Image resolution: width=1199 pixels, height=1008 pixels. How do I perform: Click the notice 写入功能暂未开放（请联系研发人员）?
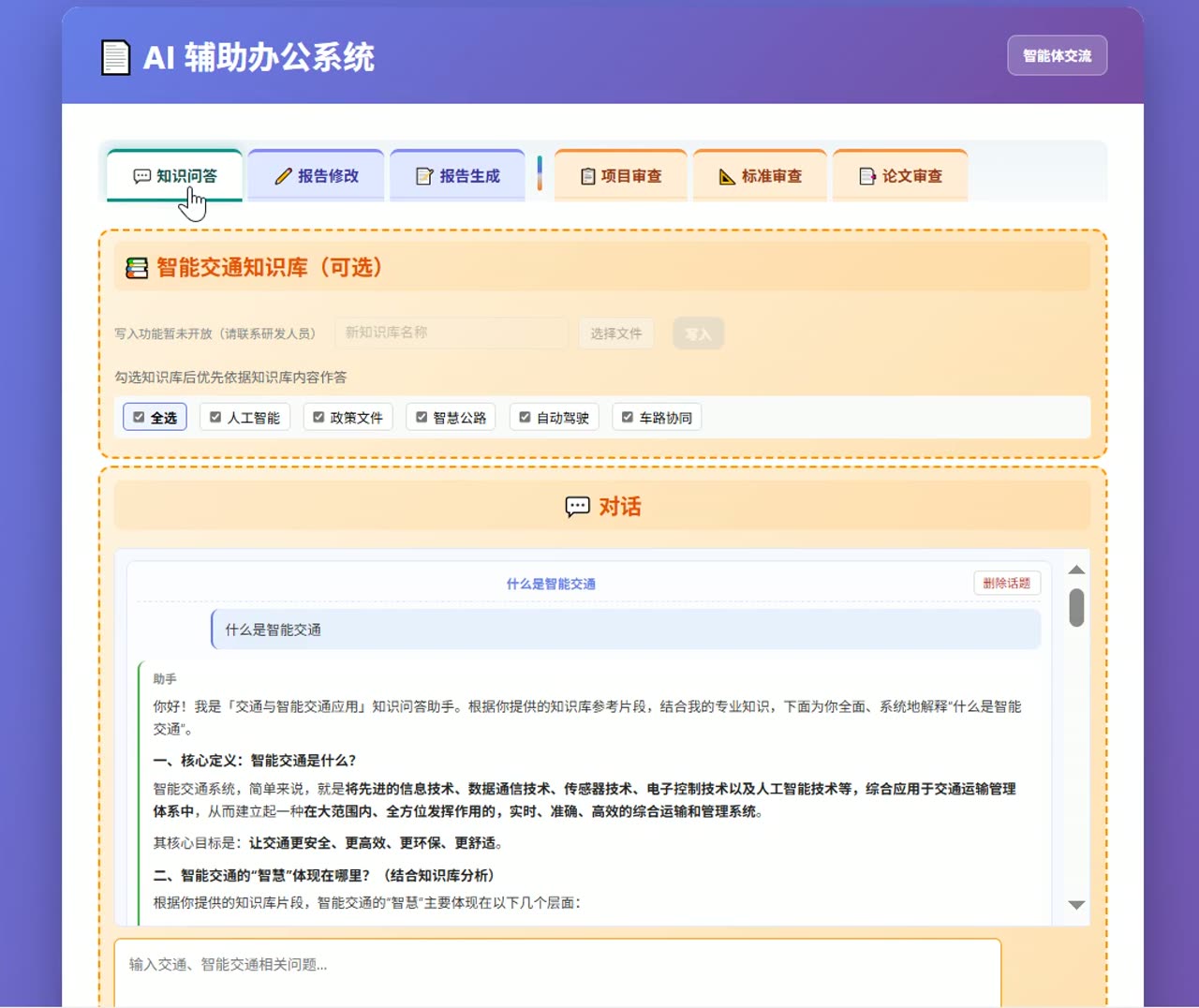[x=216, y=334]
